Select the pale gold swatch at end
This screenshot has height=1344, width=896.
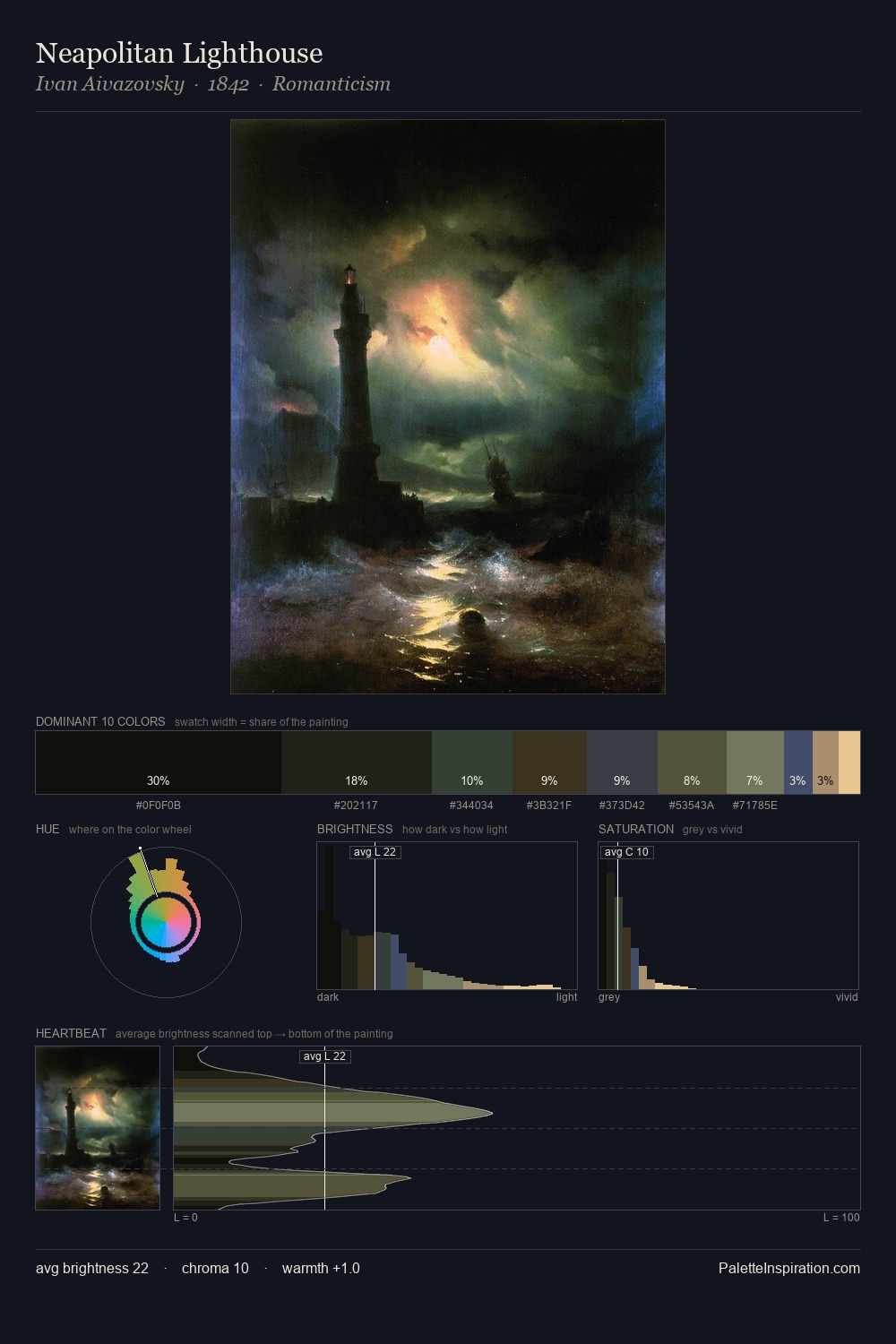coord(849,762)
